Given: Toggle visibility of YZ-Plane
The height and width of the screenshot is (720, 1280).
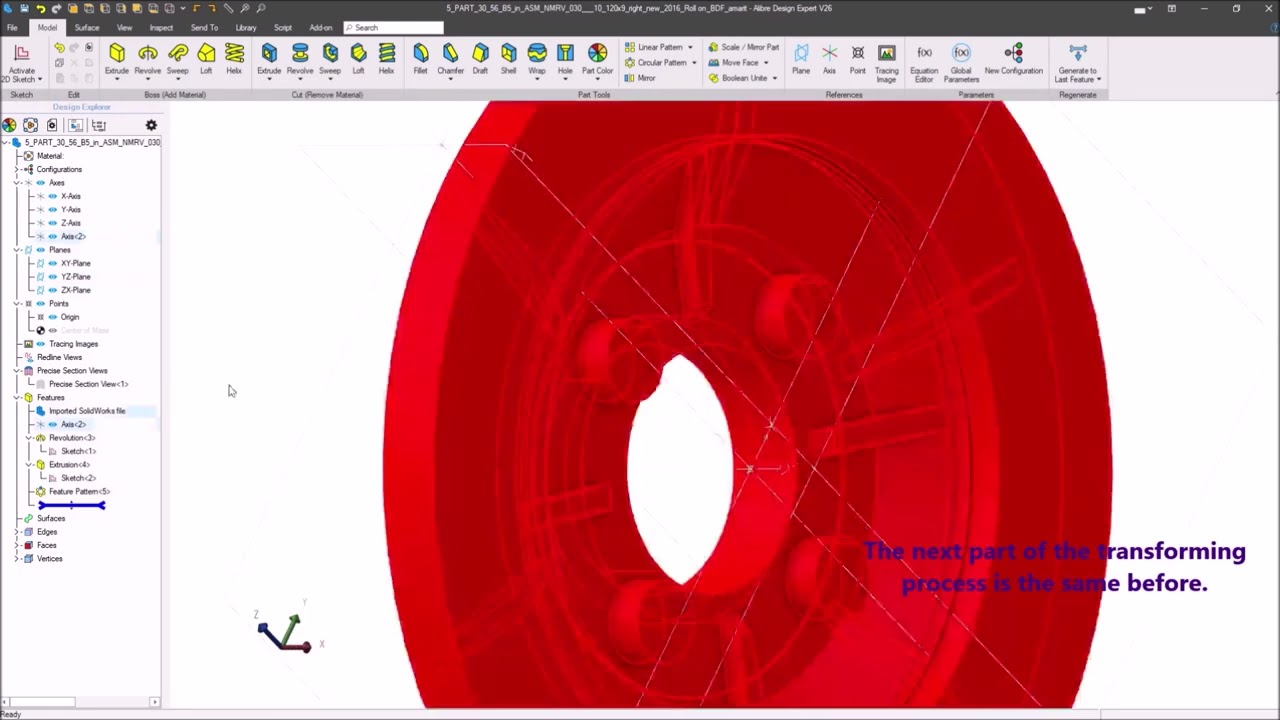Looking at the screenshot, I should tap(53, 277).
